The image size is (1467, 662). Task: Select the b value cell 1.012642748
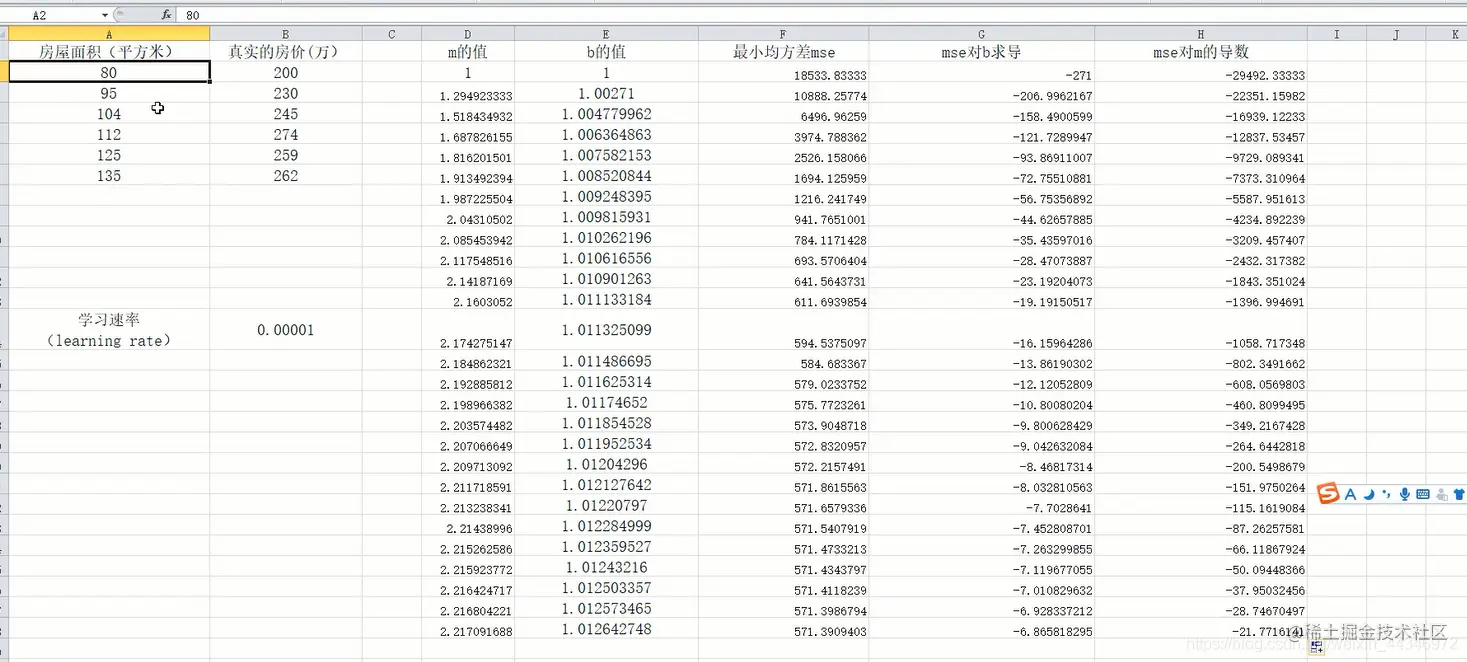point(606,629)
